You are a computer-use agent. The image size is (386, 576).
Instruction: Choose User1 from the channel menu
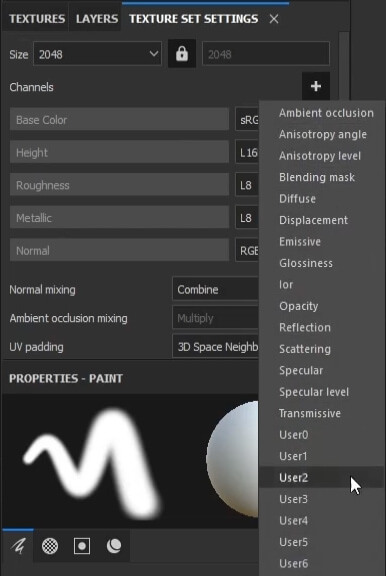coord(322,456)
